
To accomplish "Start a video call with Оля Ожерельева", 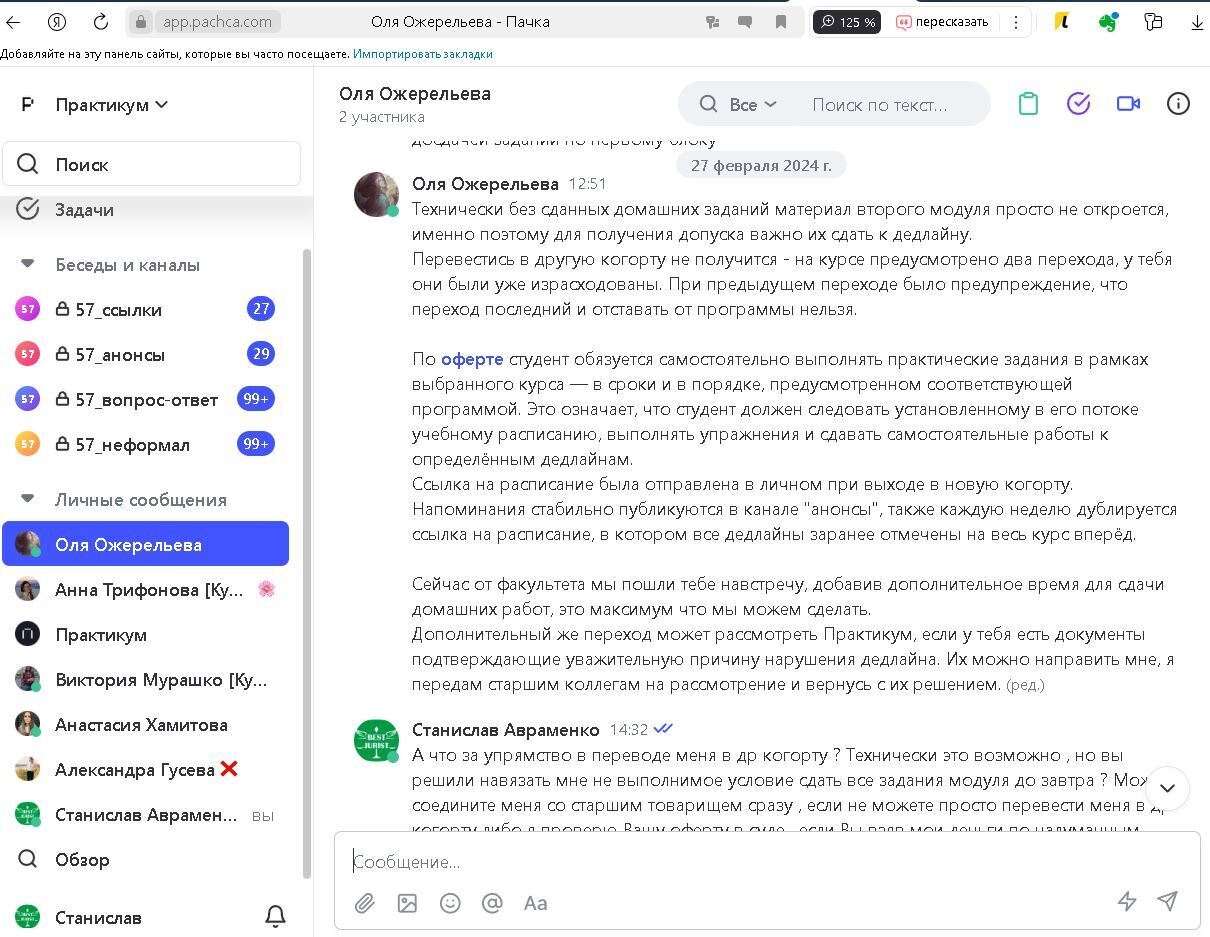I will (x=1128, y=102).
